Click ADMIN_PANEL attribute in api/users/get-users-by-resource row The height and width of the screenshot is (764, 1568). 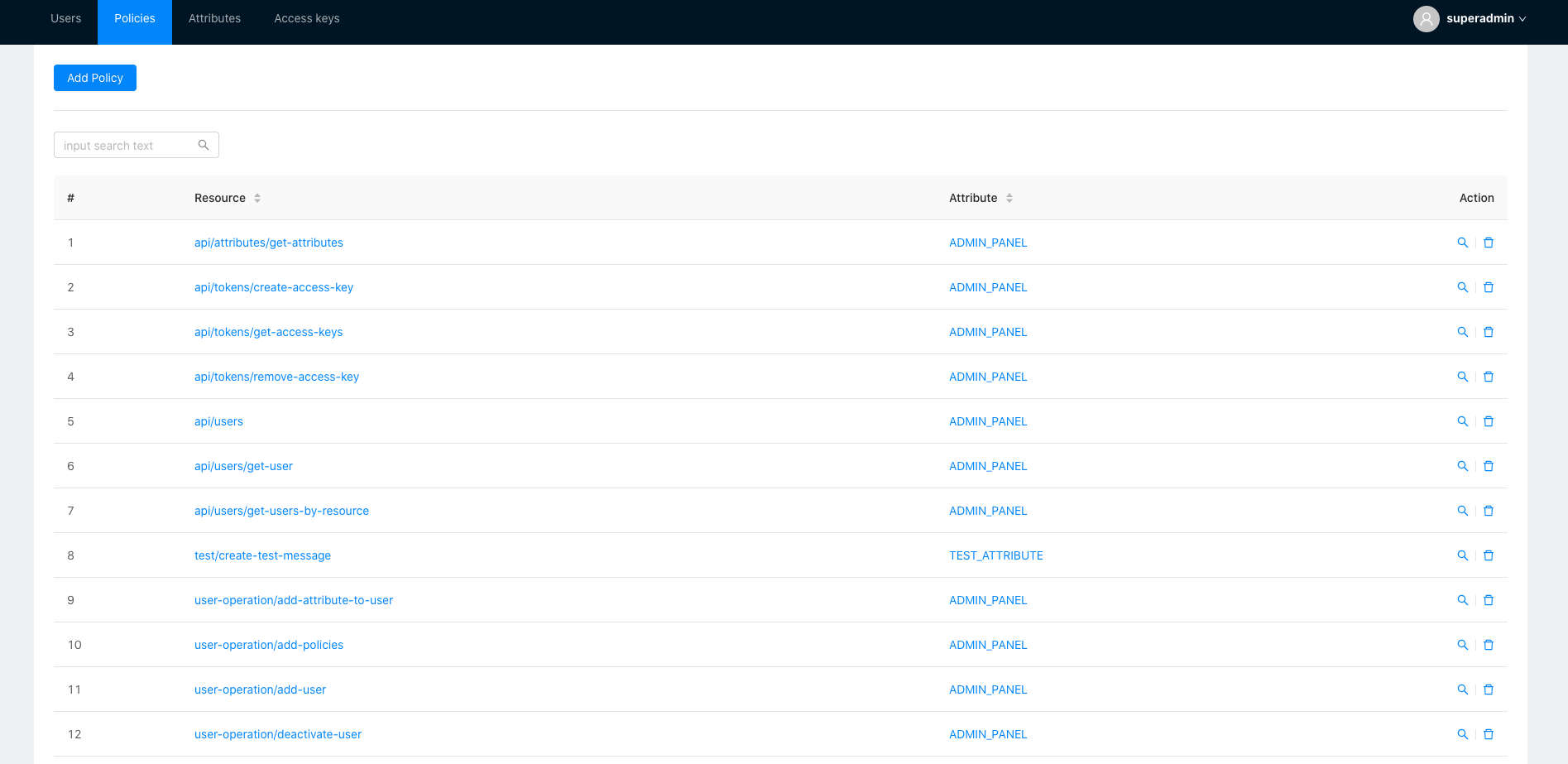click(988, 511)
